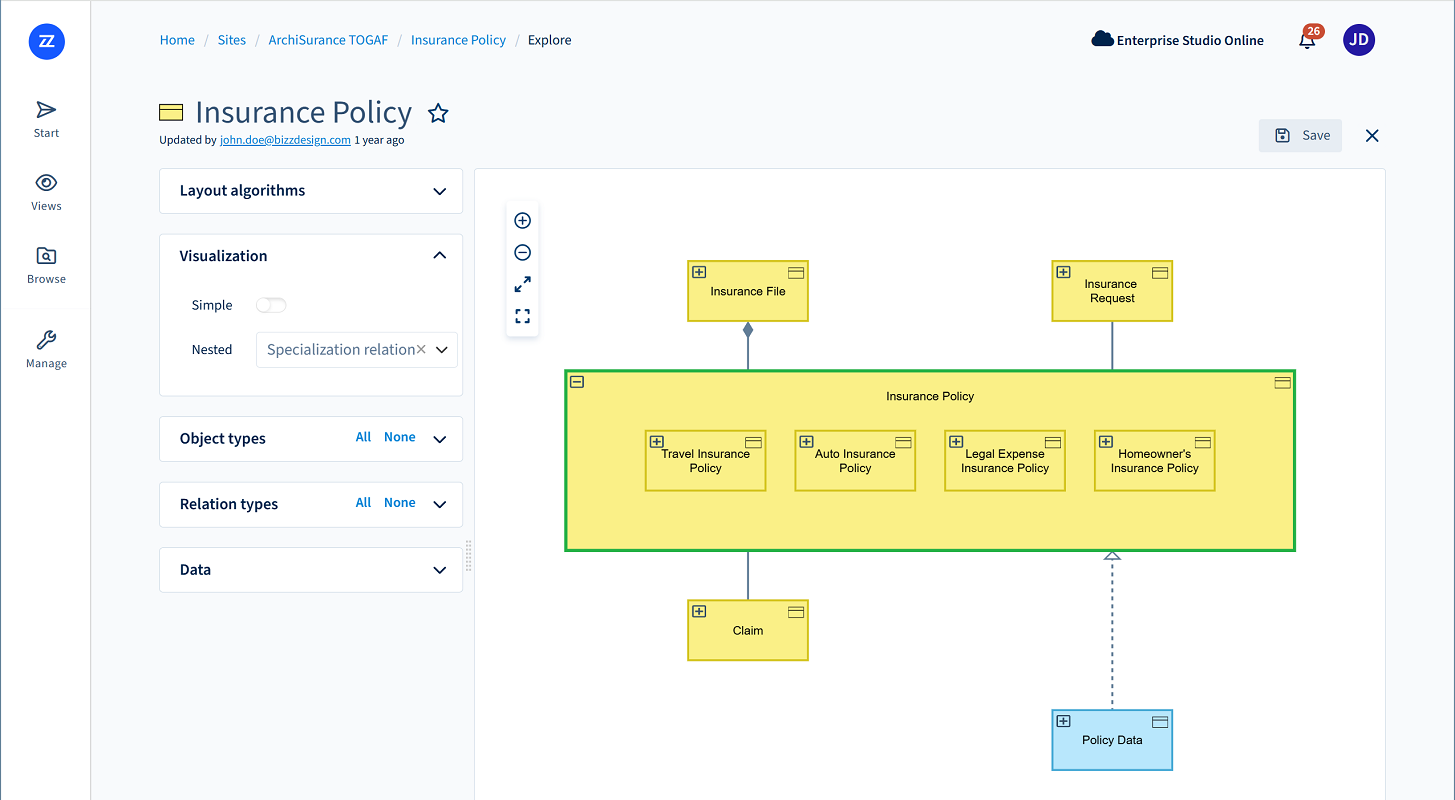Expand Travel Insurance Policy node
This screenshot has height=800, width=1455.
pyautogui.click(x=656, y=441)
